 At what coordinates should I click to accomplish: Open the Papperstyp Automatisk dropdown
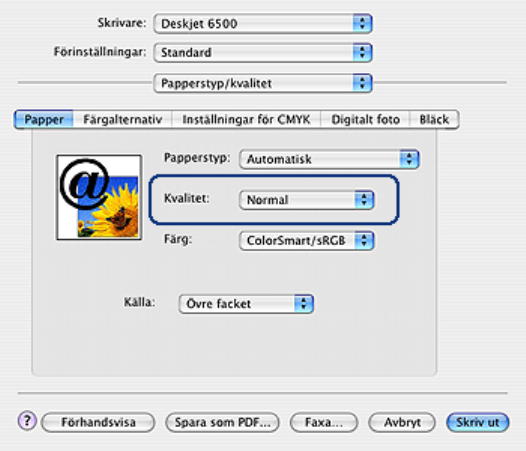coord(329,159)
